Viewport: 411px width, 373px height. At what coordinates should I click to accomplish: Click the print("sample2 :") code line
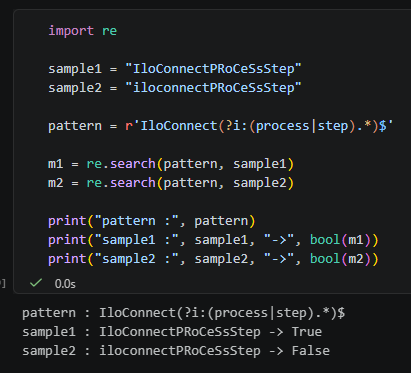(x=213, y=259)
